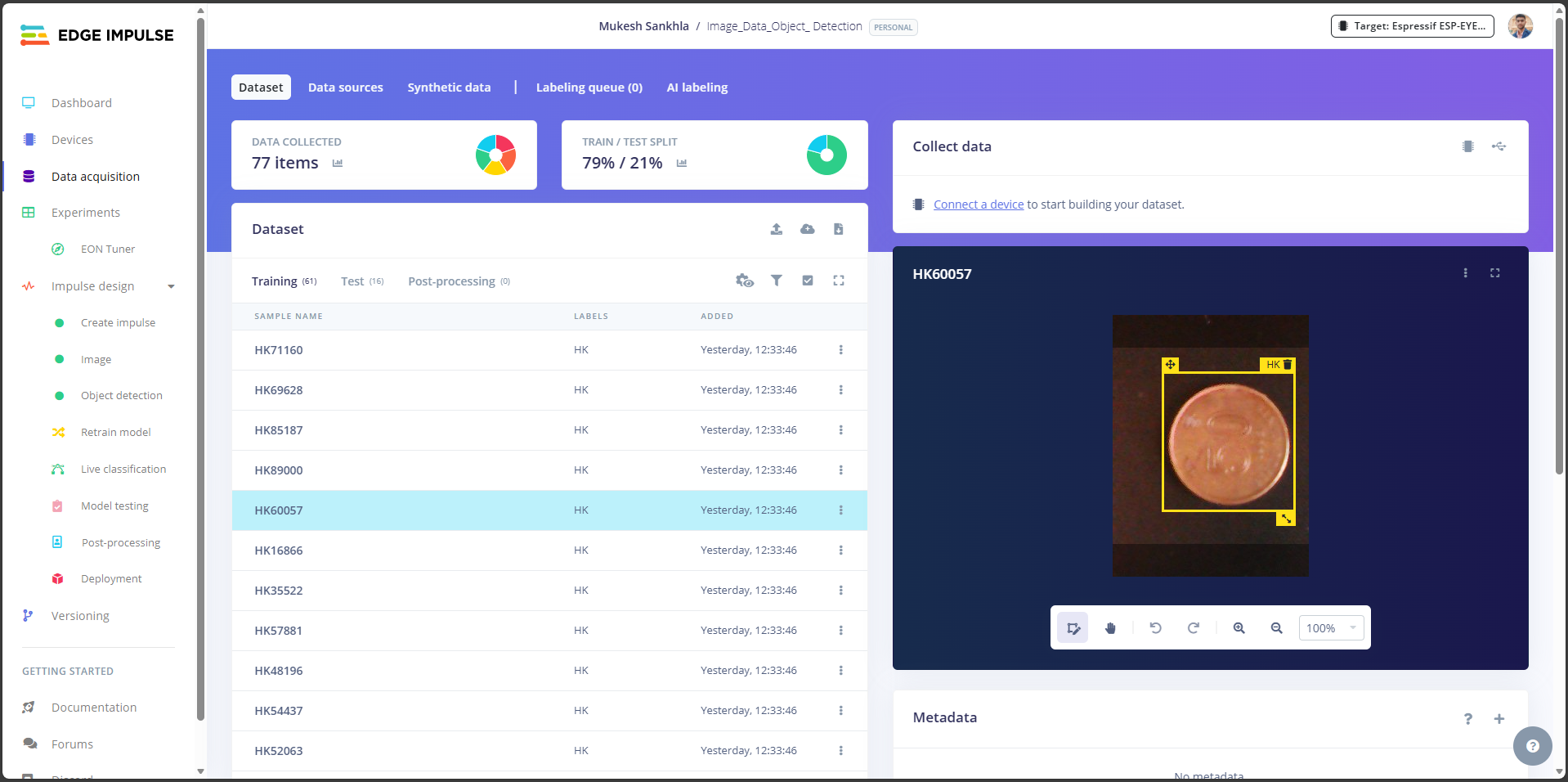
Task: Open Post-processing in the sidebar
Action: (x=120, y=543)
